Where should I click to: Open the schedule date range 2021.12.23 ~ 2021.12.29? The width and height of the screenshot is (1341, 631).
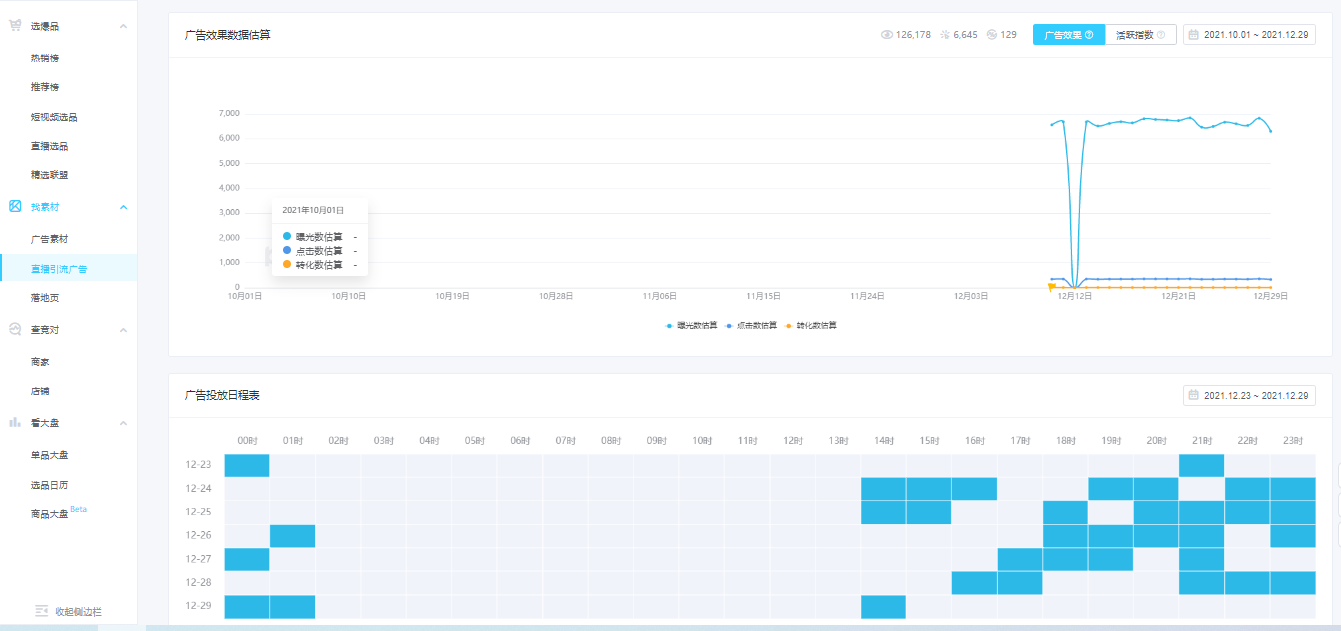point(1249,396)
